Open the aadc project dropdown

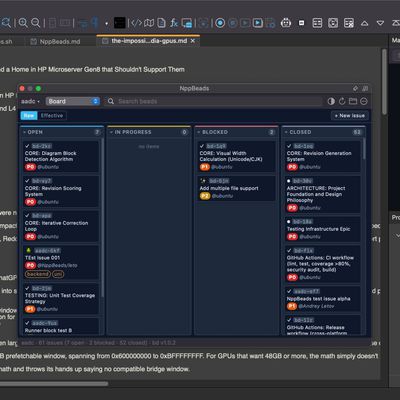tap(30, 101)
